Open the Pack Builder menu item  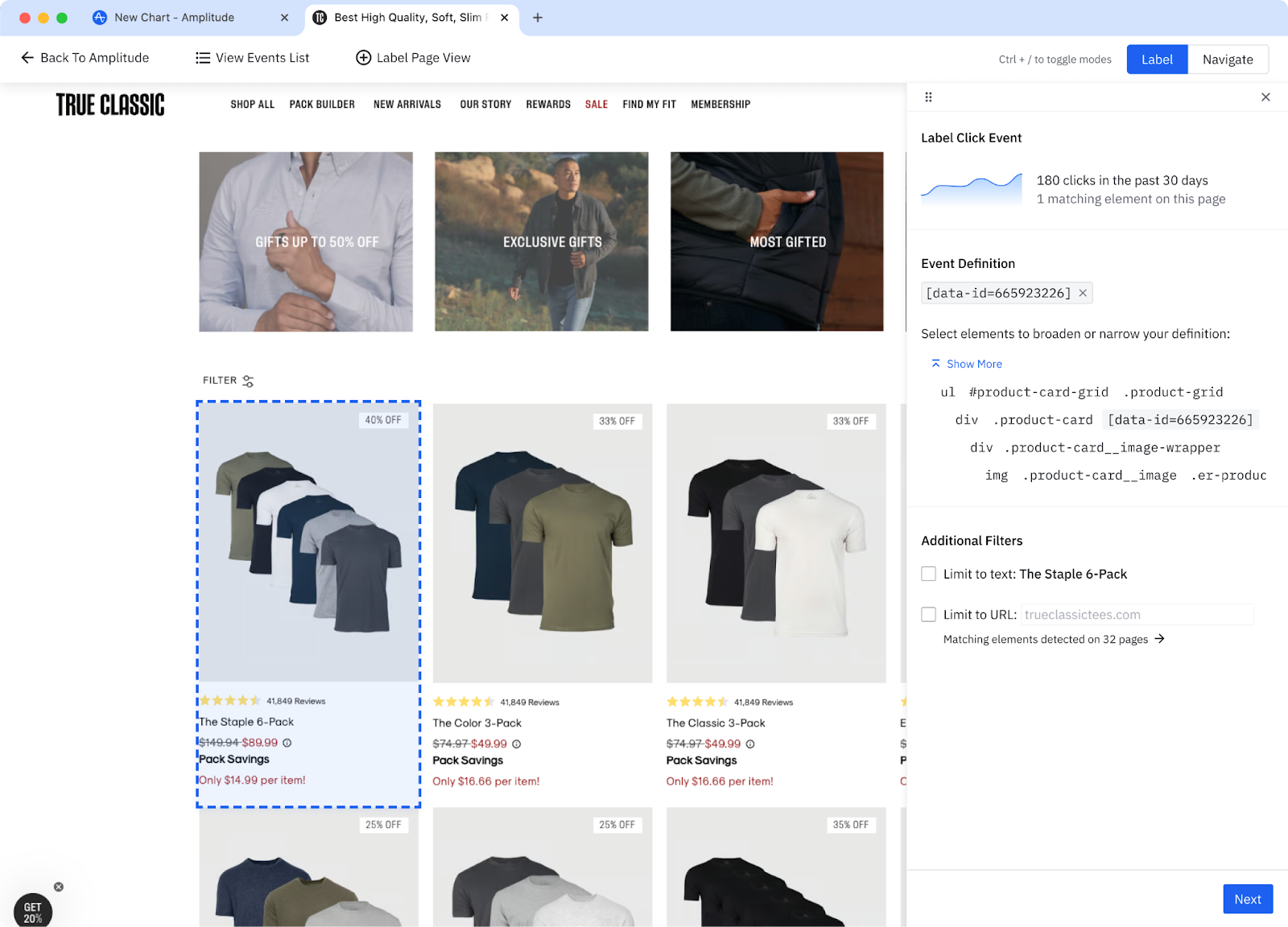coord(322,105)
